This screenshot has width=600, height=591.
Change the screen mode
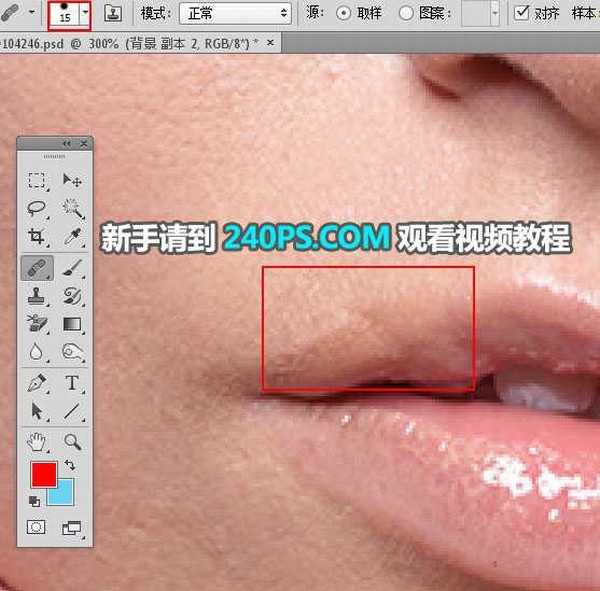click(x=72, y=528)
